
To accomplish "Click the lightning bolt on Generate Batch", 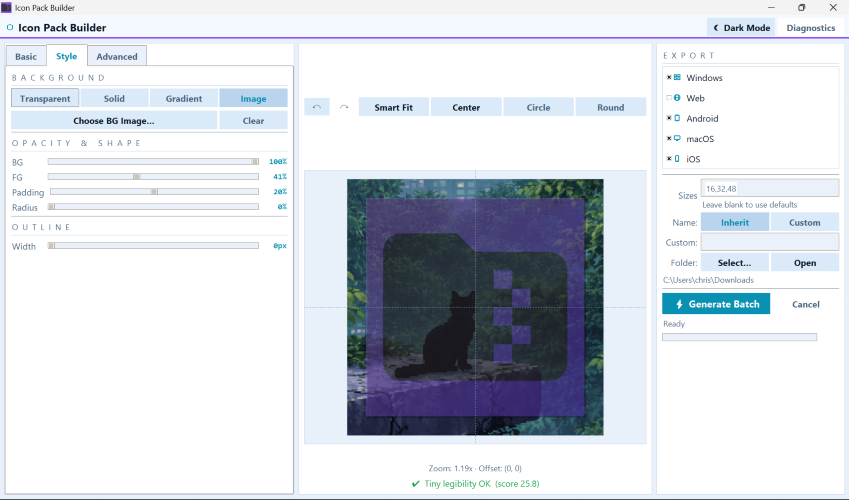I will point(679,304).
